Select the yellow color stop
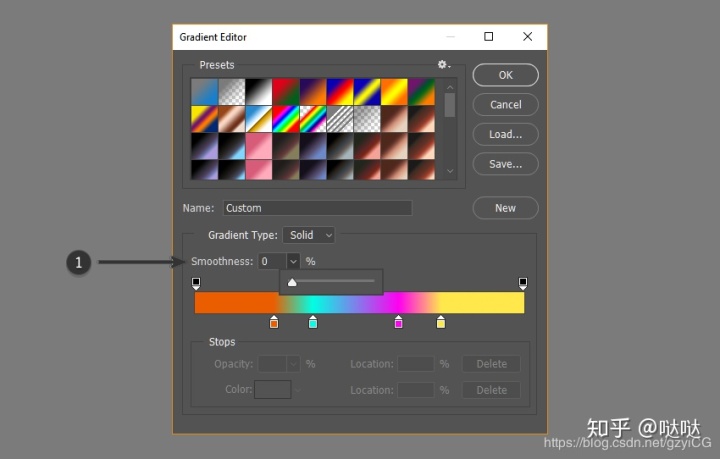Viewport: 720px width, 459px height. 440,322
